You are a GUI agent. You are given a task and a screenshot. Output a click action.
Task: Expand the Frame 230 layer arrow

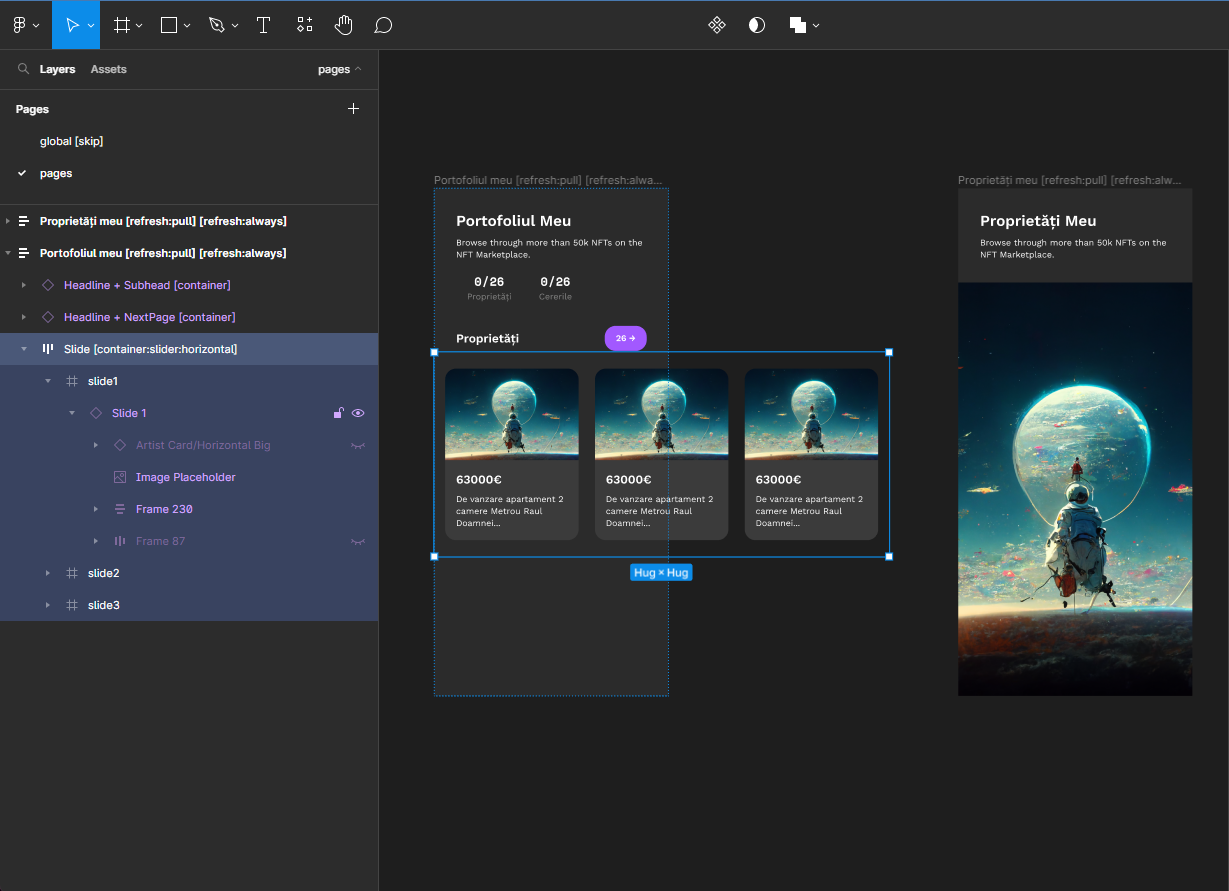95,509
